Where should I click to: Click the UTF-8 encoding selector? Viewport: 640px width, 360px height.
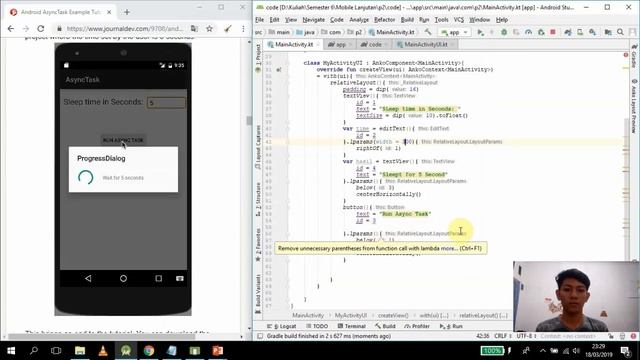526,336
